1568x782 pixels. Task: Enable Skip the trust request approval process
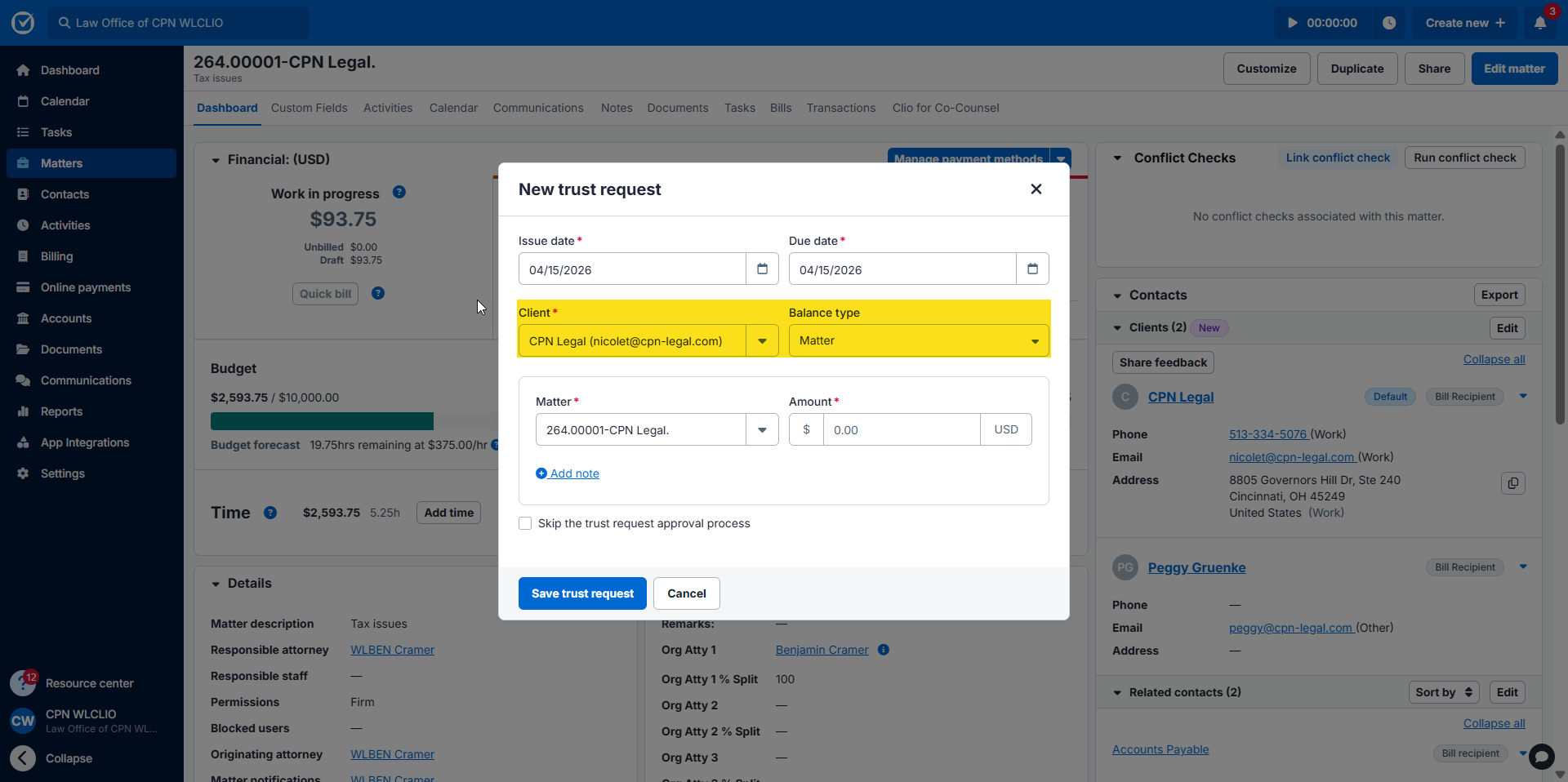525,523
